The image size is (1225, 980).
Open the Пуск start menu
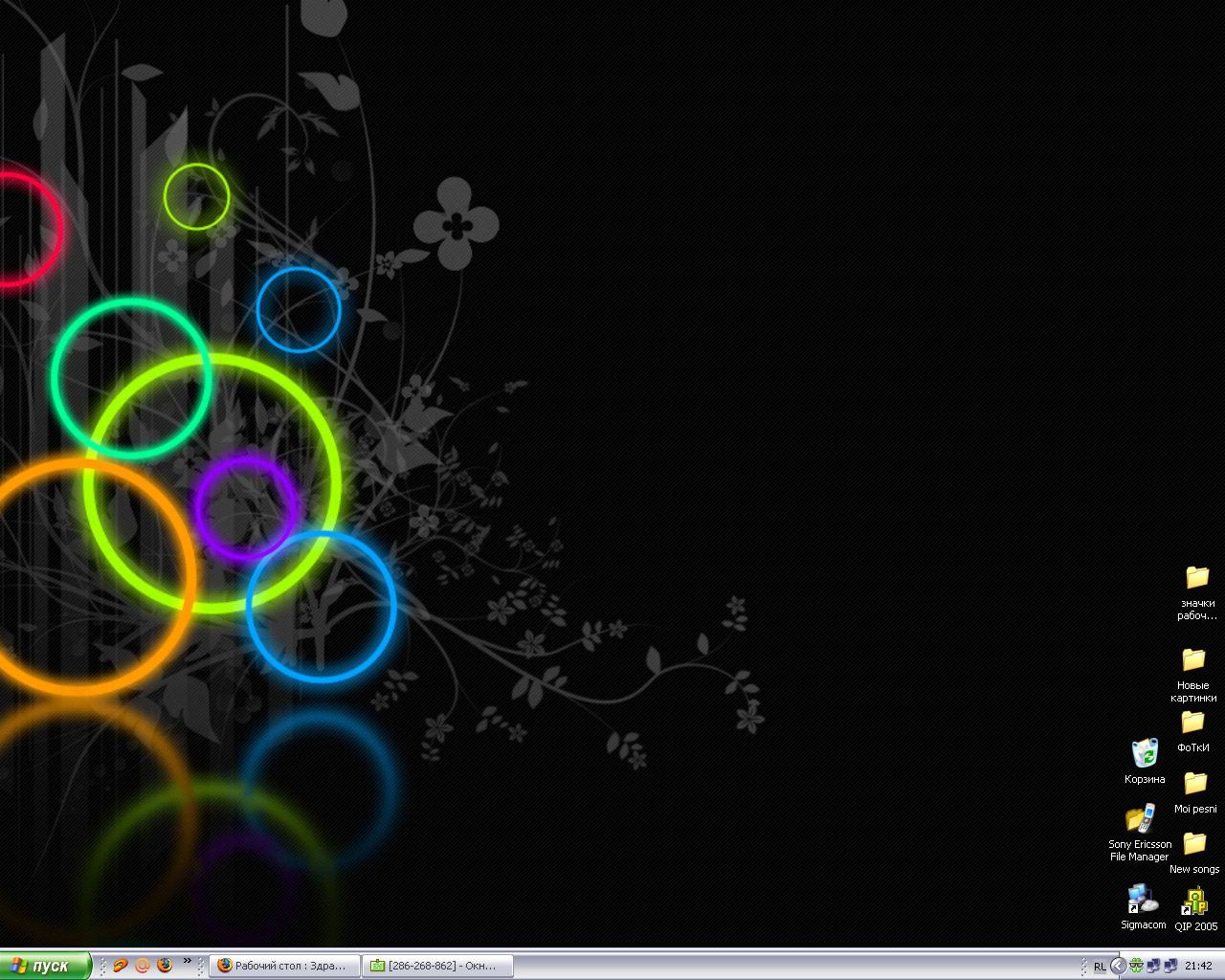[x=45, y=966]
